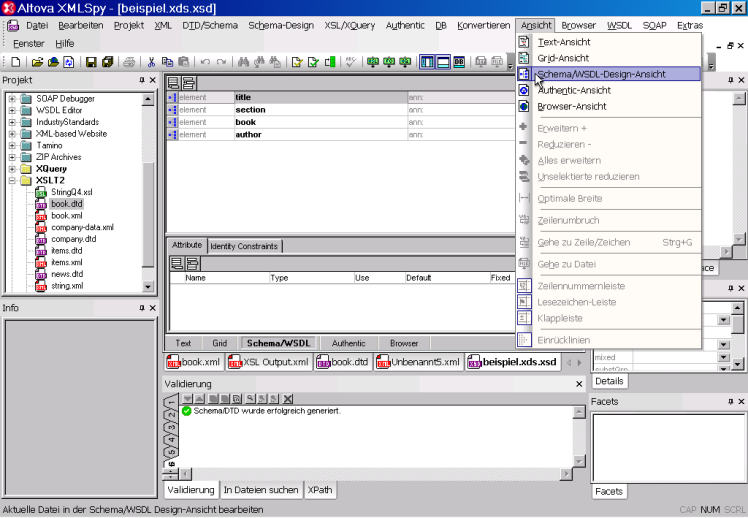Switch to the Browser view tab

coord(404,343)
